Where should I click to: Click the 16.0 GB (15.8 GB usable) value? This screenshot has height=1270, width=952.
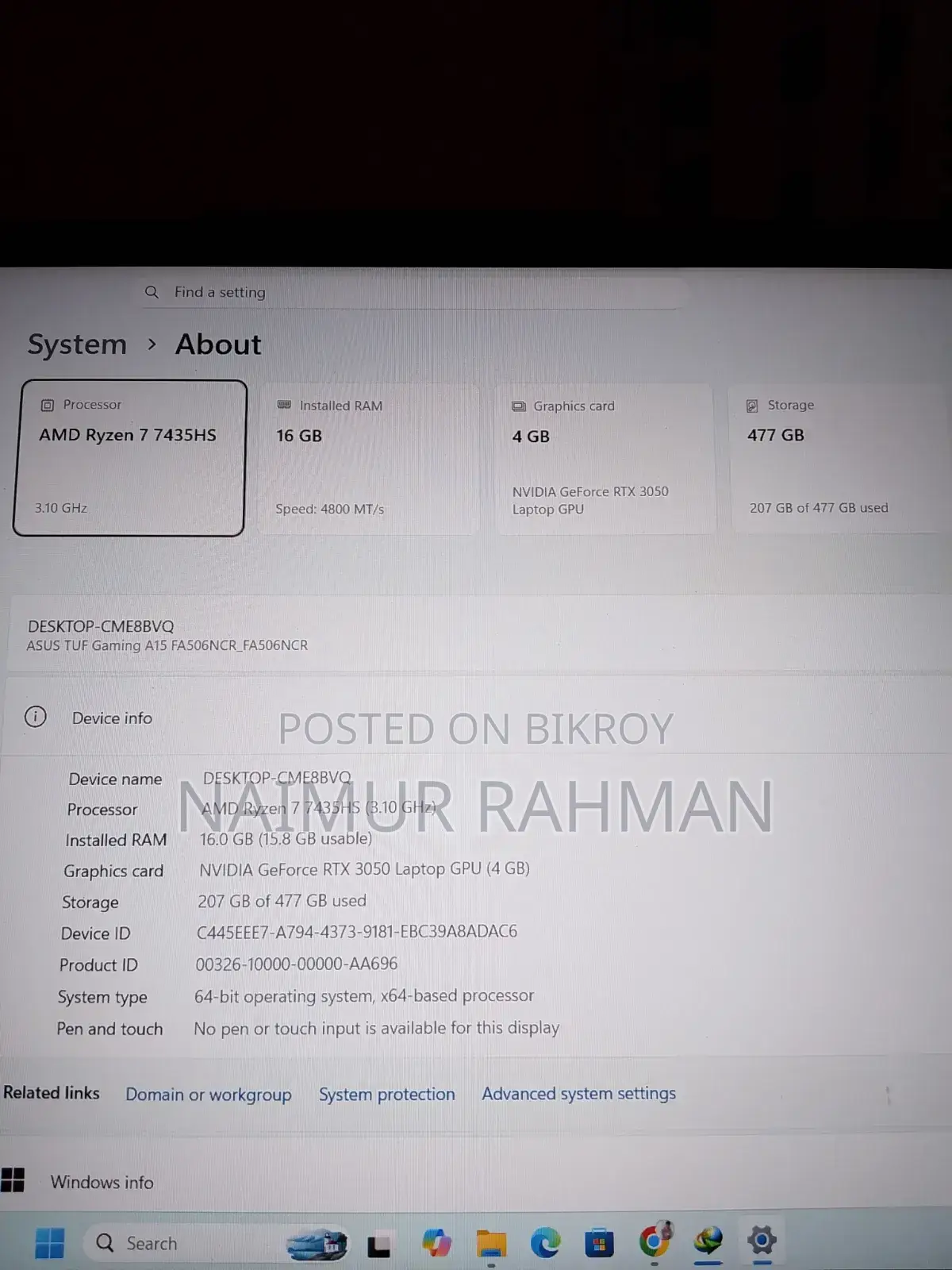(286, 838)
